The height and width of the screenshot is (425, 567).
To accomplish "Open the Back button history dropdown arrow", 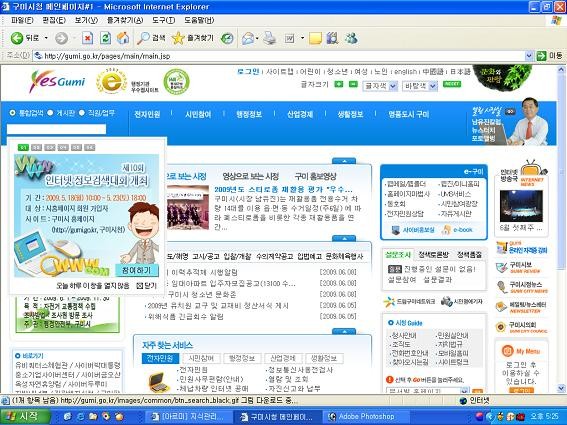I will (x=46, y=38).
